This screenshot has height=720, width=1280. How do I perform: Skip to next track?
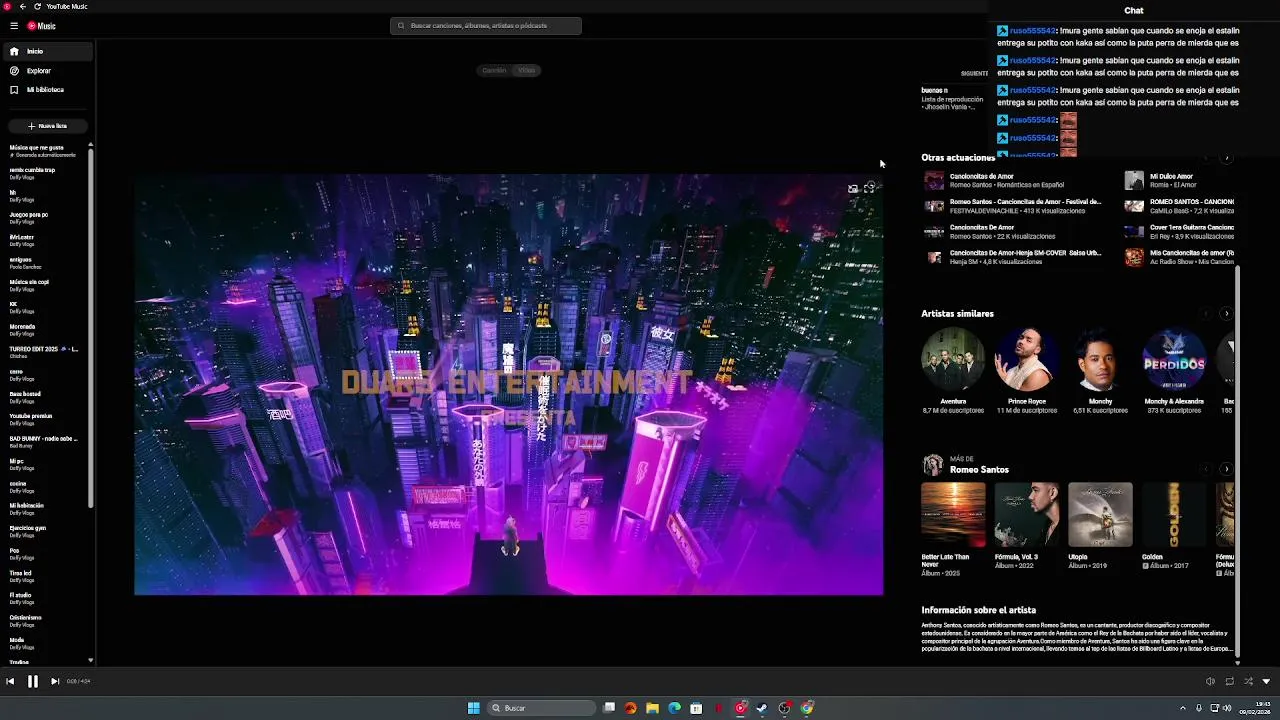(x=55, y=681)
